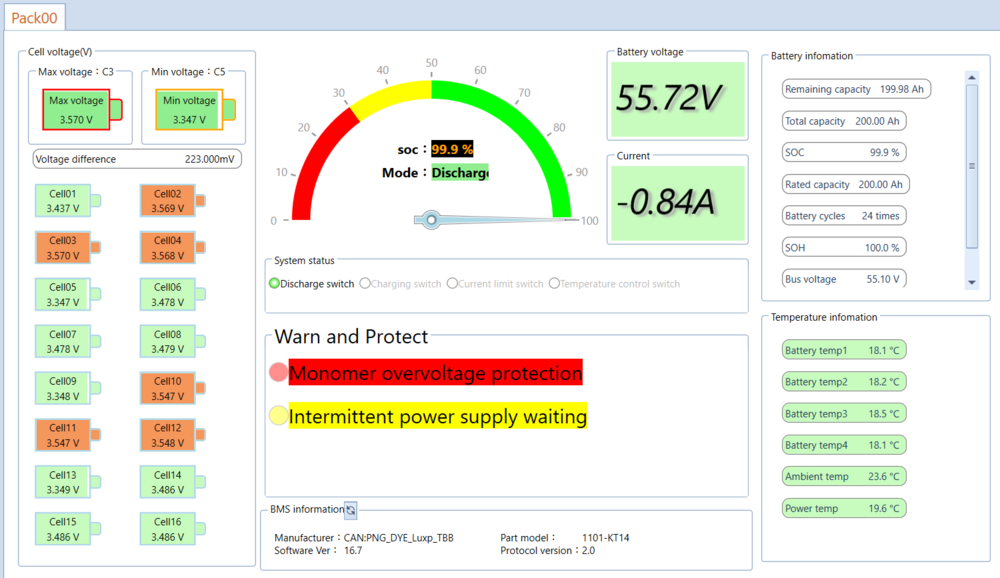Click the yellow intermittent power indicator
1000x578 pixels.
tap(278, 416)
